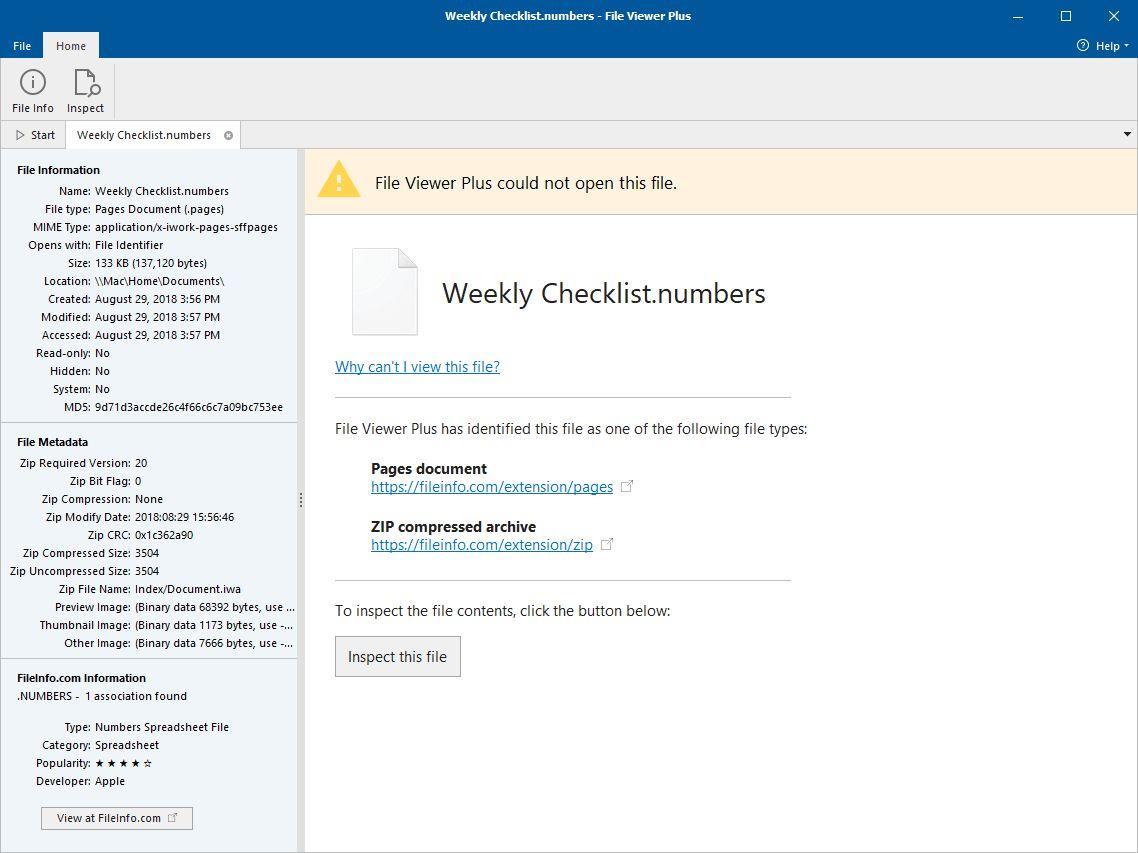Minimize the File Viewer Plus window
Screen dimensions: 1138x853
click(x=1018, y=16)
